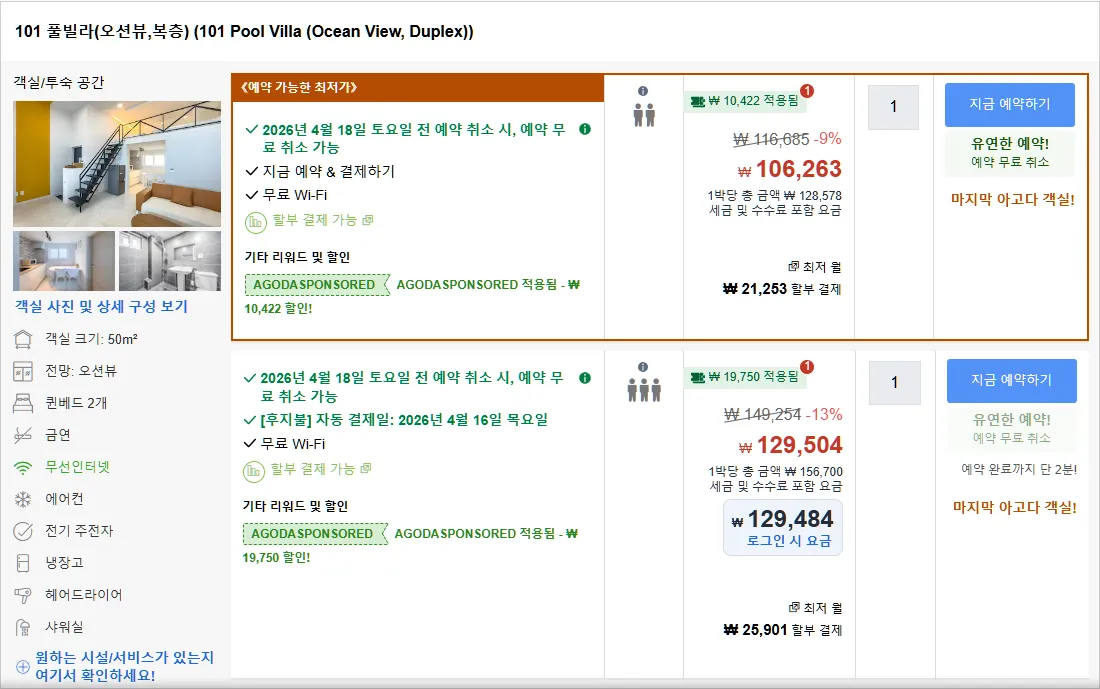Click the ₩129,484 login price box
The image size is (1100, 689).
tap(783, 528)
